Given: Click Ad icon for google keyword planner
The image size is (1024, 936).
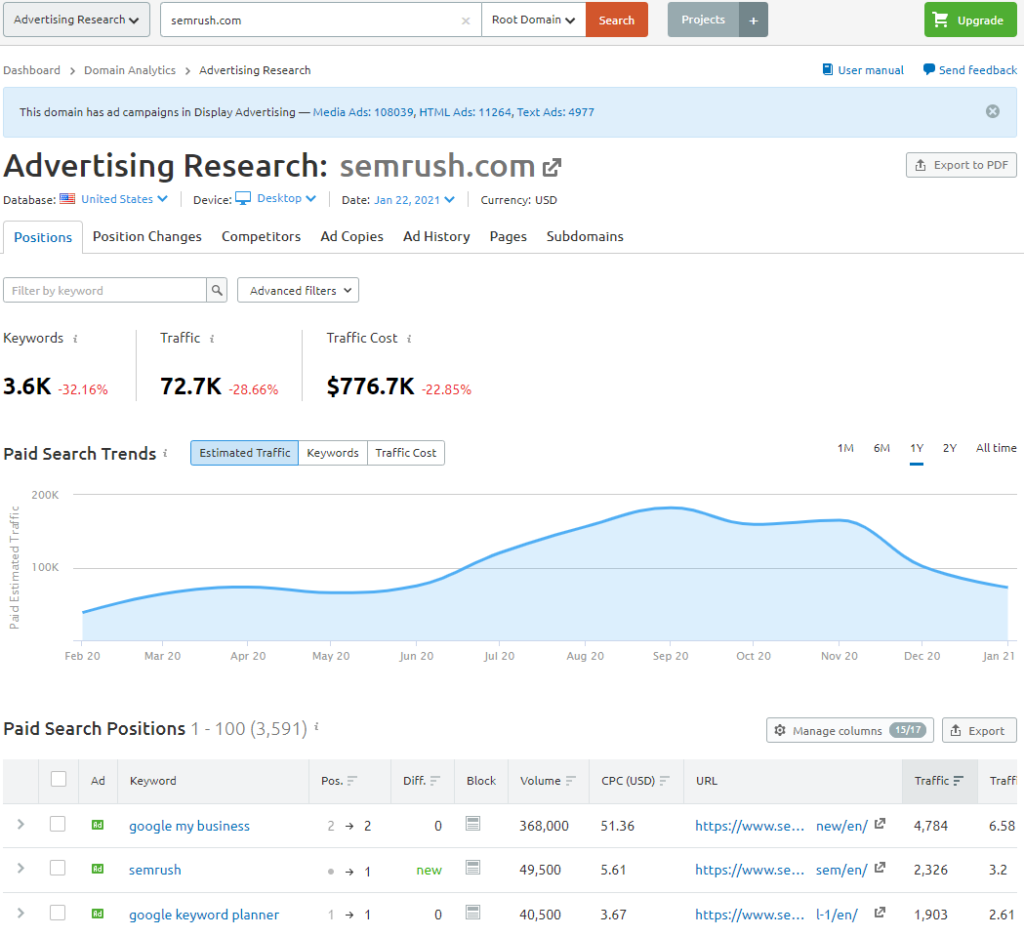Looking at the screenshot, I should (x=97, y=914).
